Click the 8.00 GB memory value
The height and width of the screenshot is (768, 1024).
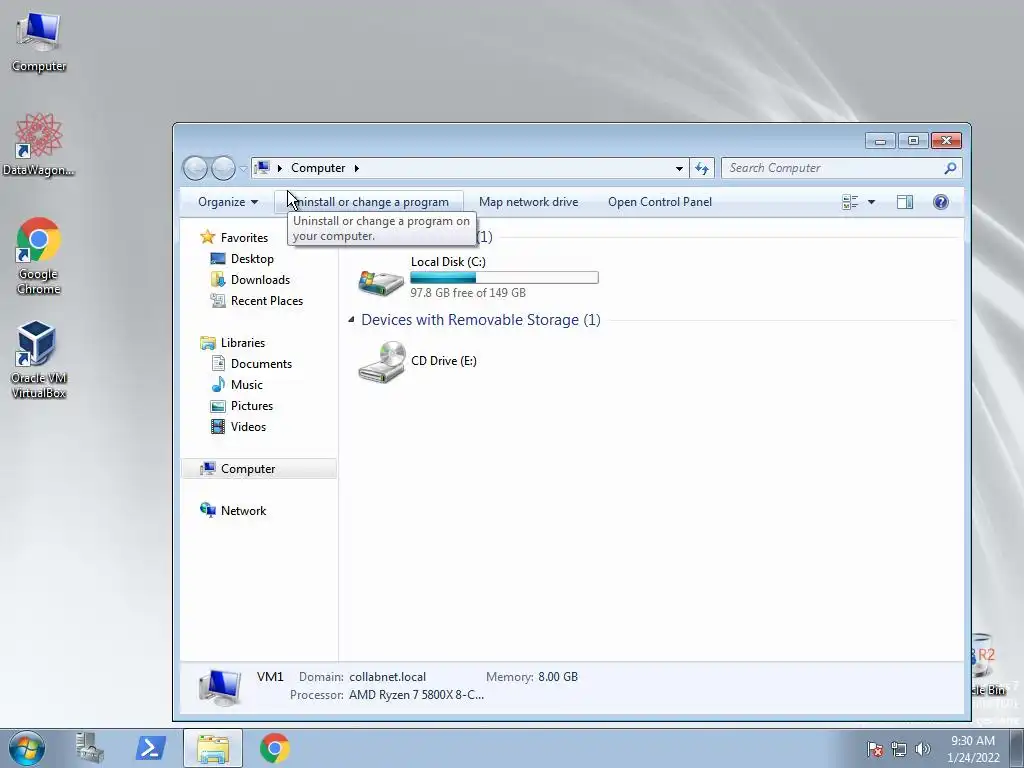[x=558, y=677]
